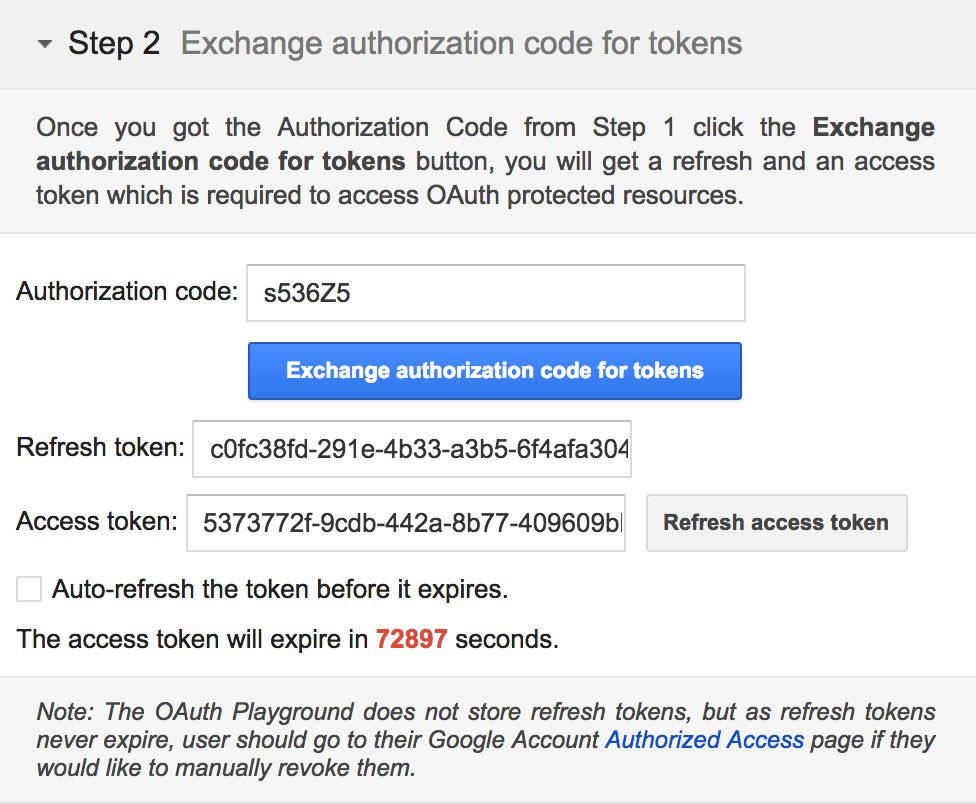
Task: Click the bold 'Exchange' word in instructions
Action: coord(873,128)
